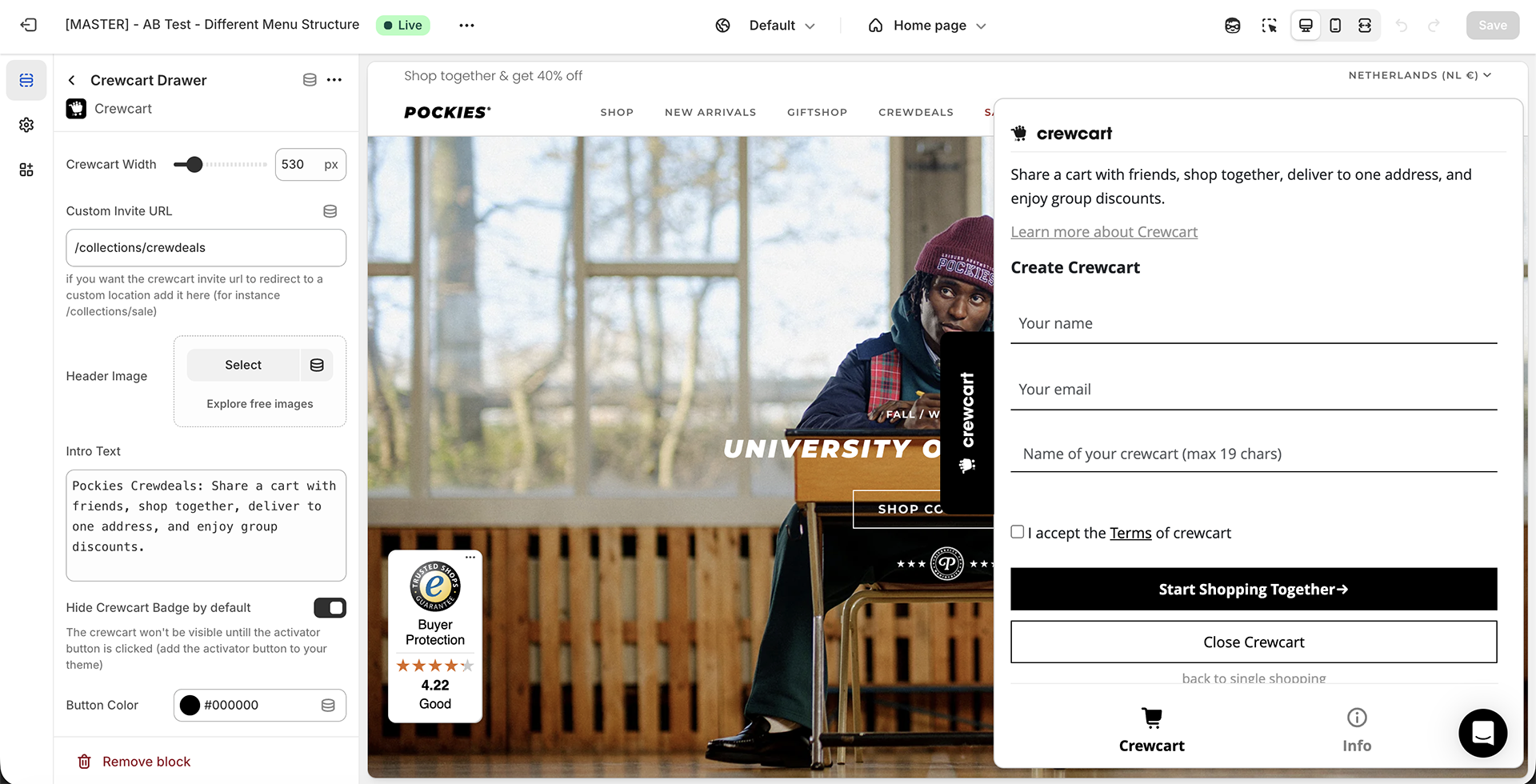Switch to the Info tab
This screenshot has height=784, width=1536.
1357,730
